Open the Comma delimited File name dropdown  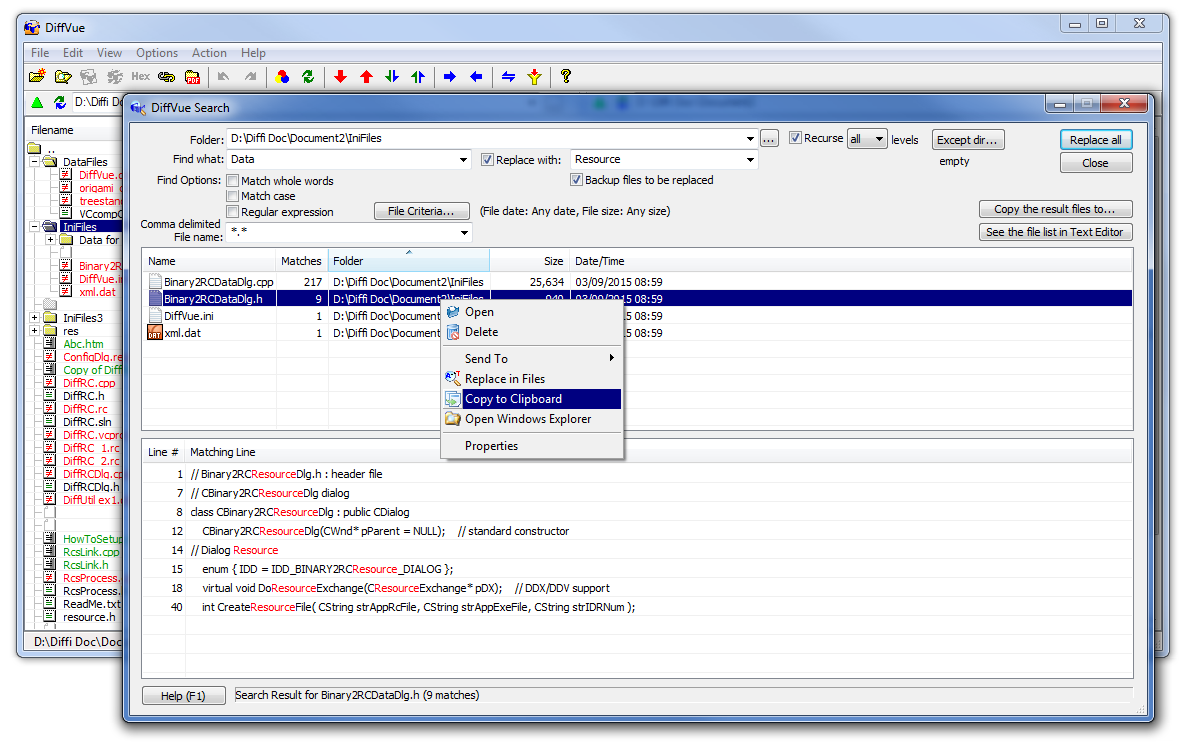point(464,233)
